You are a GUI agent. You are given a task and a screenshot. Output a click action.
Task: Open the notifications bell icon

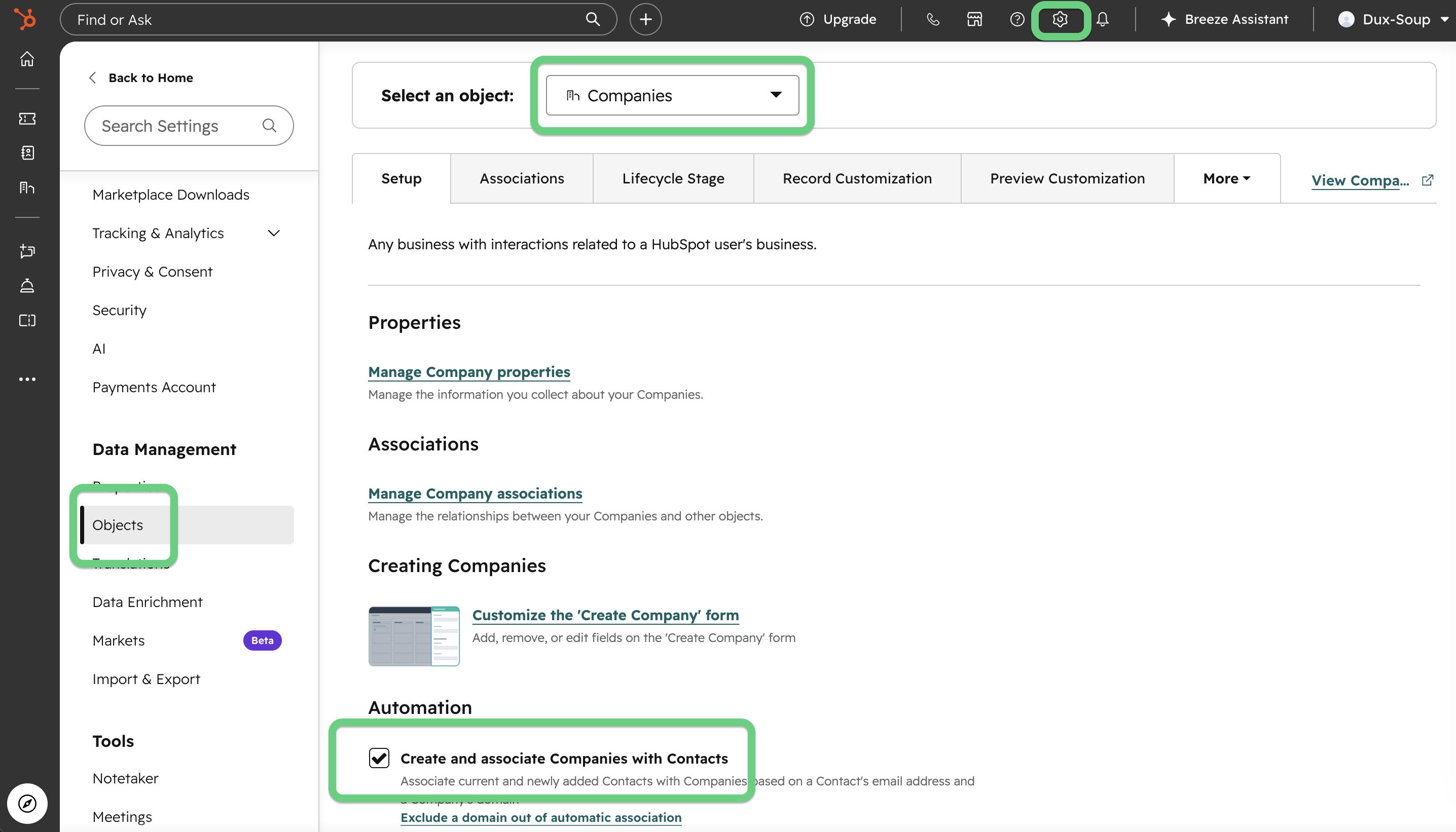[x=1103, y=19]
